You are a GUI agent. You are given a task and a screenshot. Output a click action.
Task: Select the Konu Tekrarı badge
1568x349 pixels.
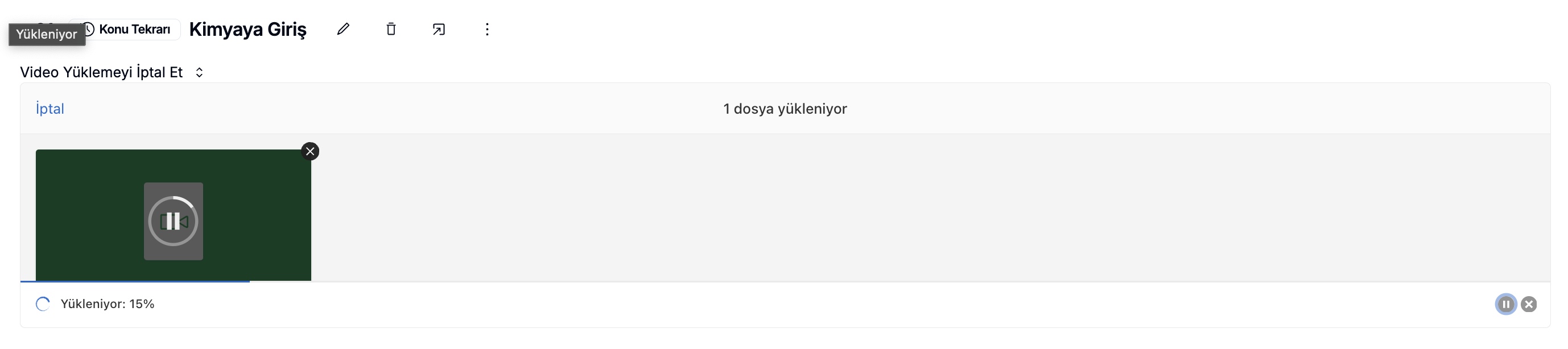pyautogui.click(x=128, y=29)
